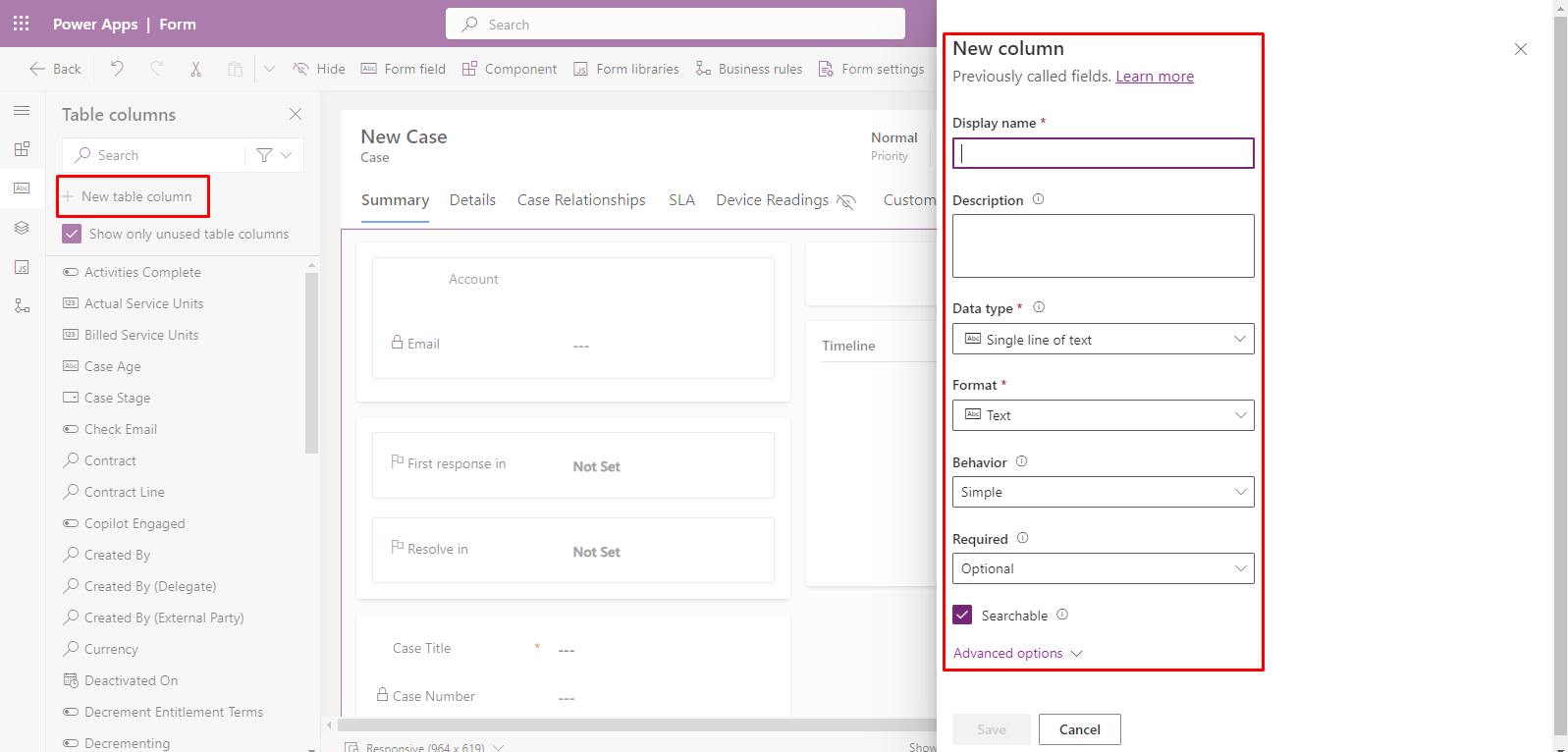Click the Display name input
The width and height of the screenshot is (1568, 752).
coord(1103,153)
